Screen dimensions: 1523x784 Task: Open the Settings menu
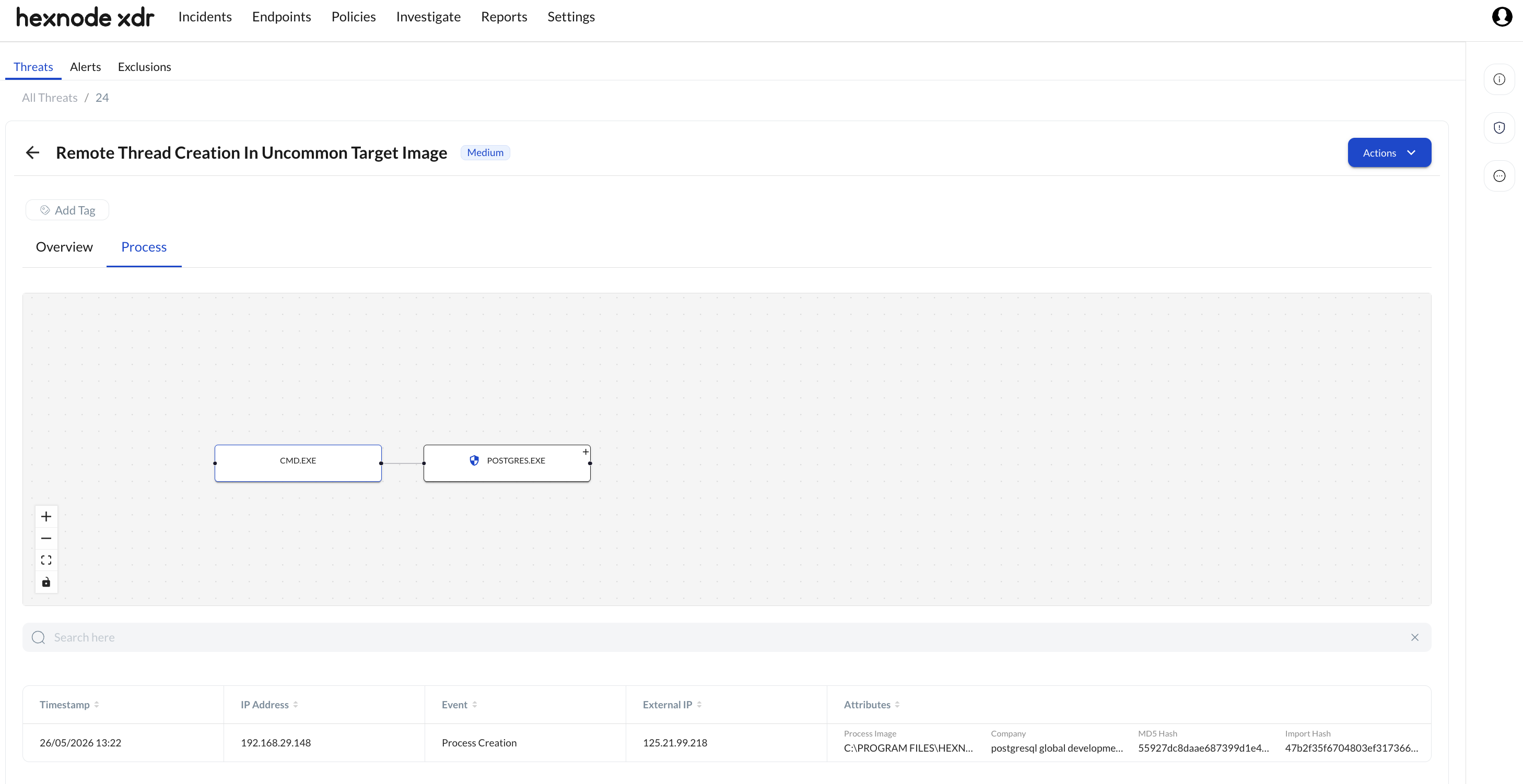(x=571, y=17)
